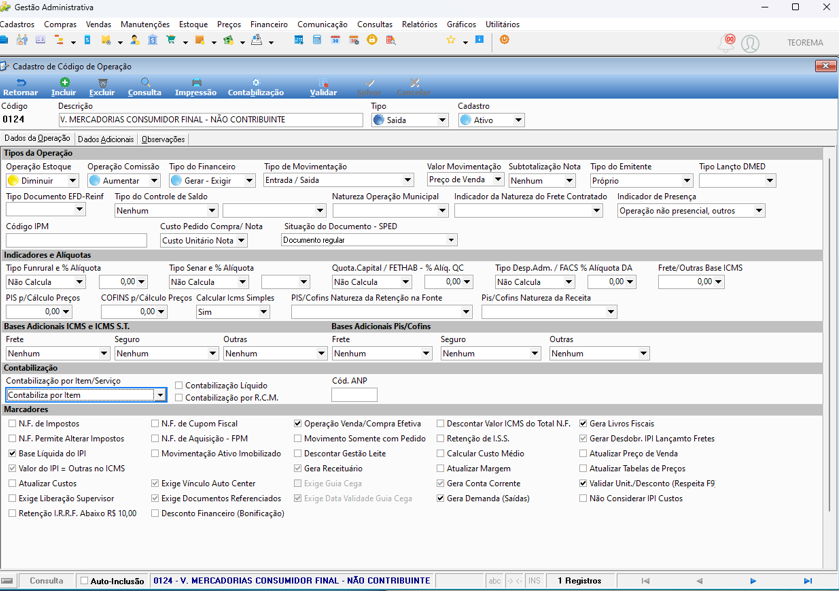839x591 pixels.
Task: Enable Contabilização Líquido checkbox
Action: 179,386
